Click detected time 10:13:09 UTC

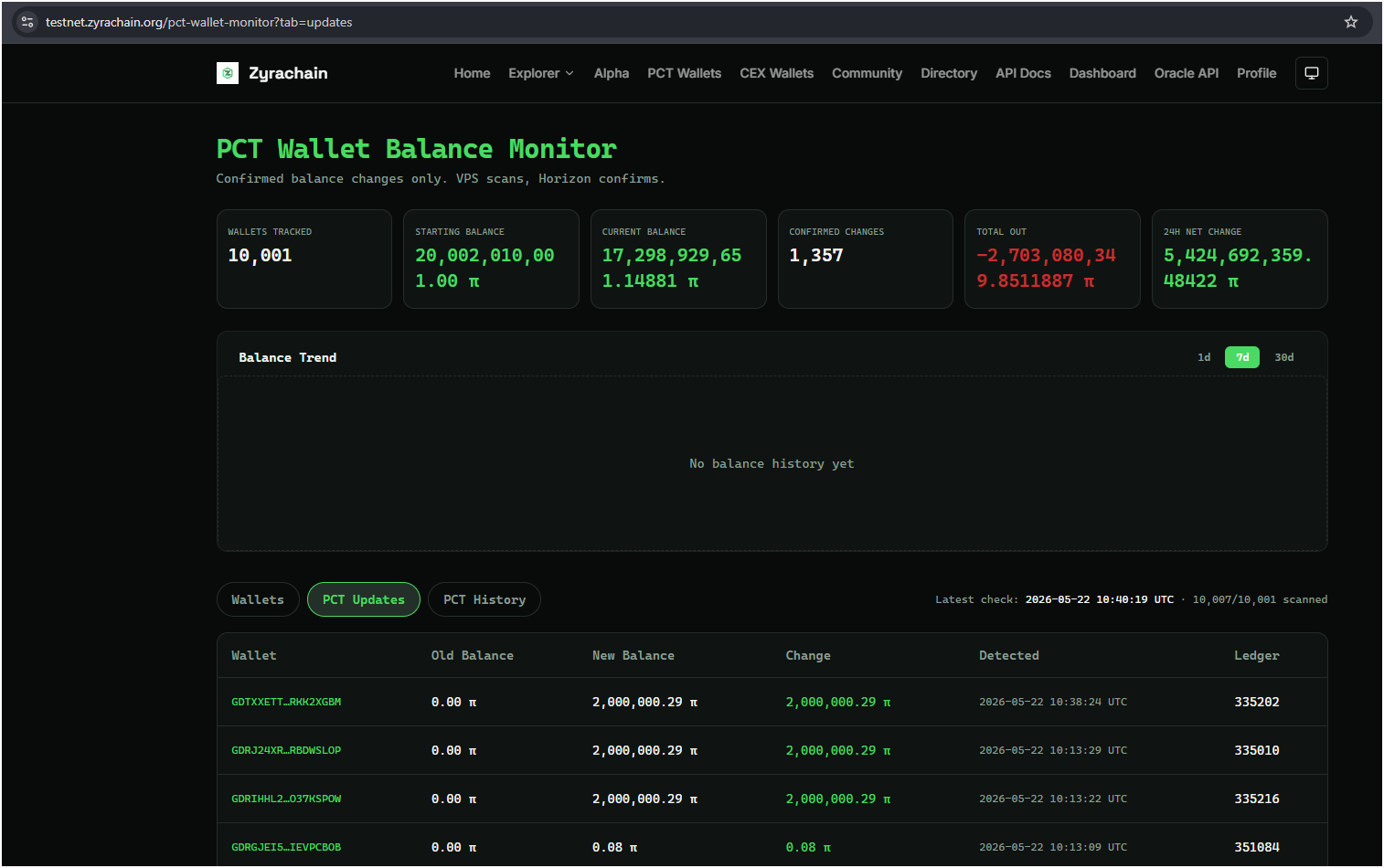[x=1053, y=847]
